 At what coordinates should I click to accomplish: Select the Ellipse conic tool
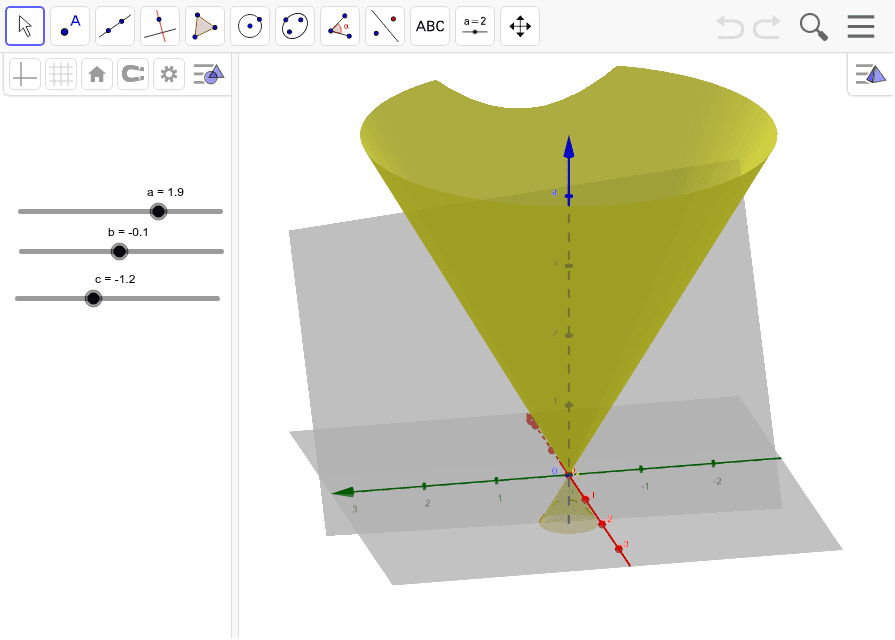coord(295,26)
